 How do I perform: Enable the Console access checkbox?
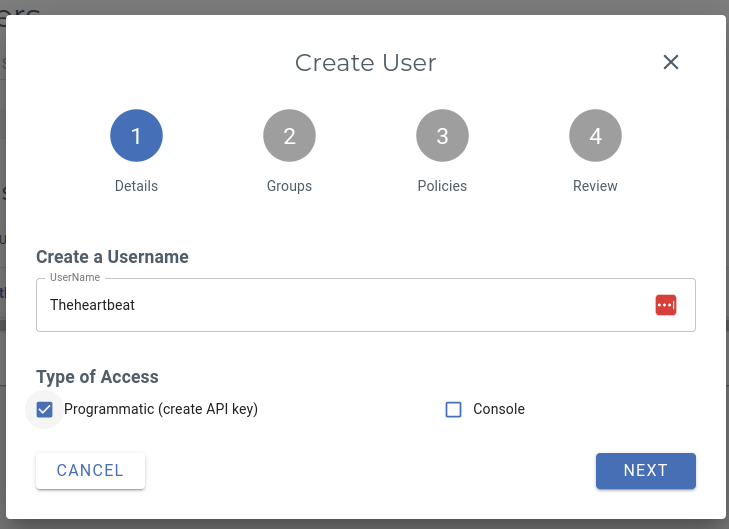[x=453, y=410]
